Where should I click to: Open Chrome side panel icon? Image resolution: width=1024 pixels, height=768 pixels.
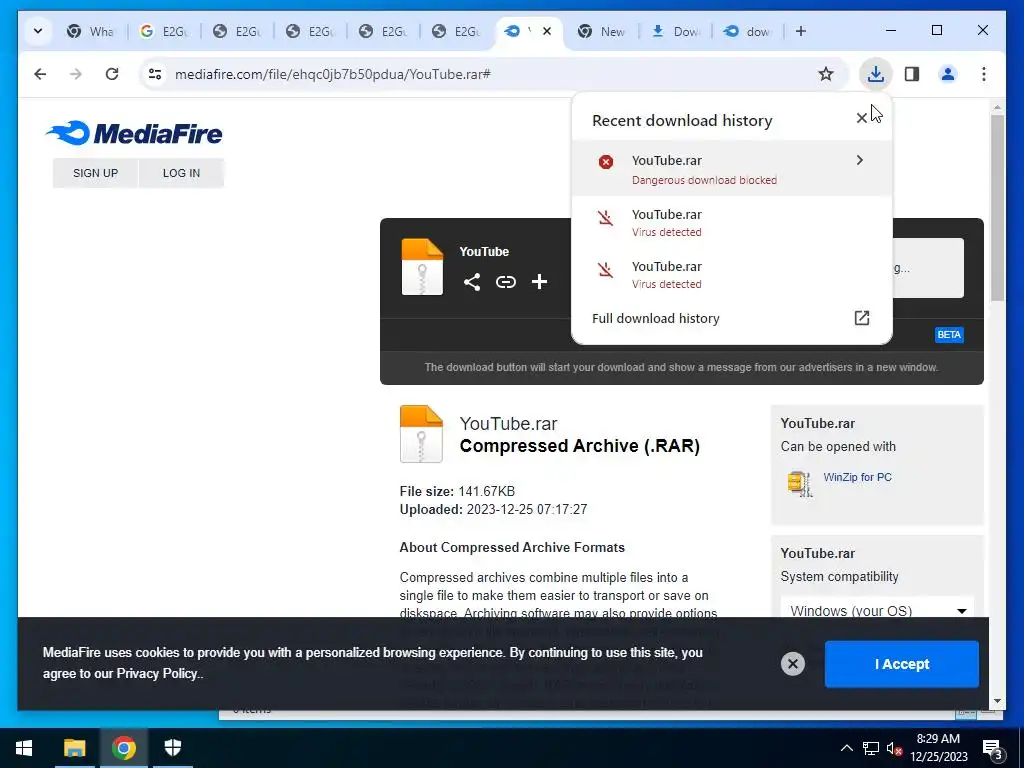[912, 74]
